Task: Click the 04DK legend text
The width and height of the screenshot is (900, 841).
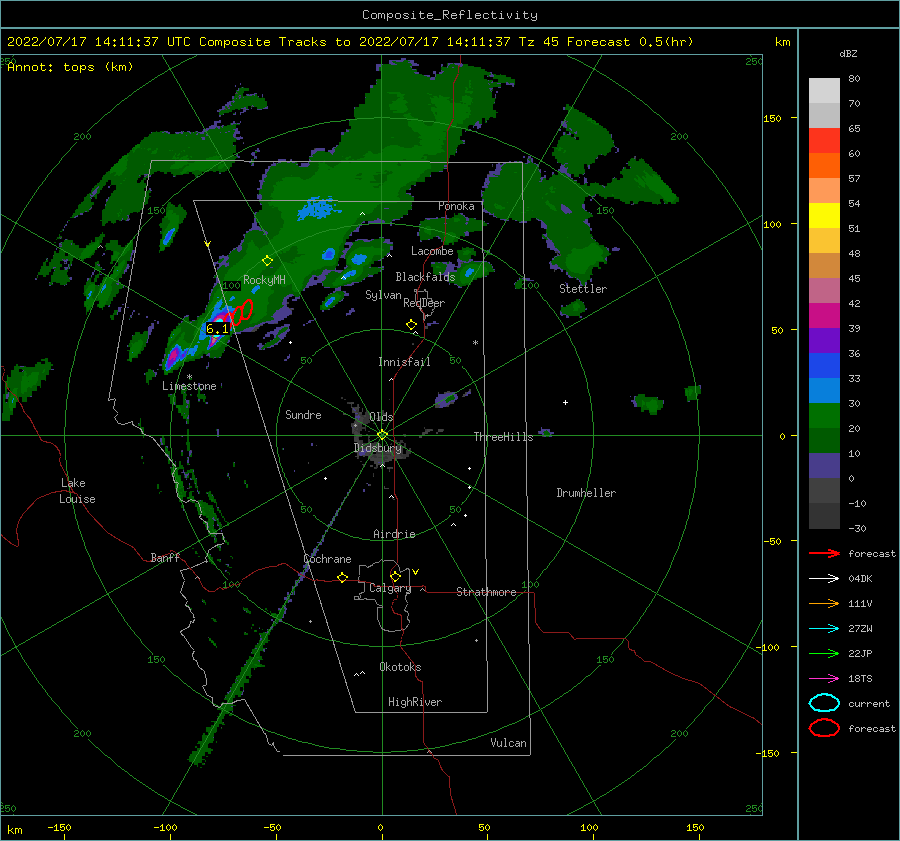Action: click(860, 579)
